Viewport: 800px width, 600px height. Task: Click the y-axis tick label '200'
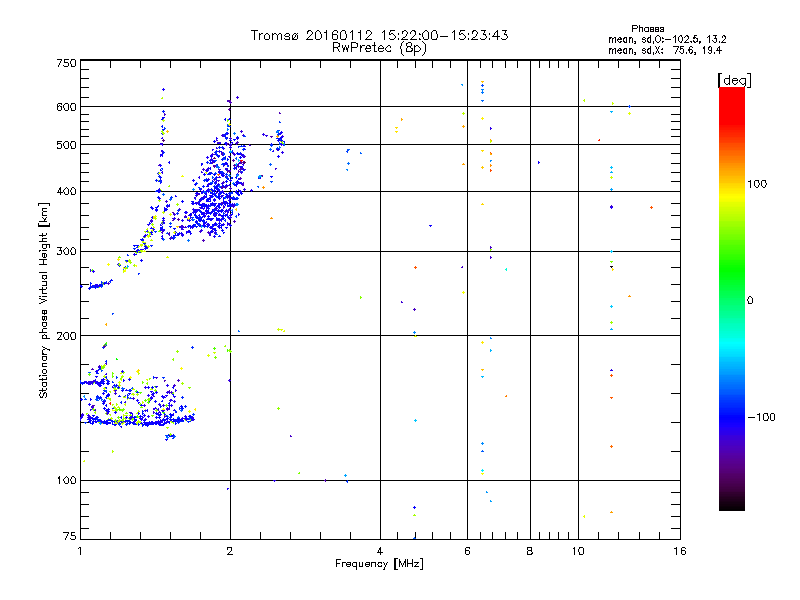click(66, 336)
